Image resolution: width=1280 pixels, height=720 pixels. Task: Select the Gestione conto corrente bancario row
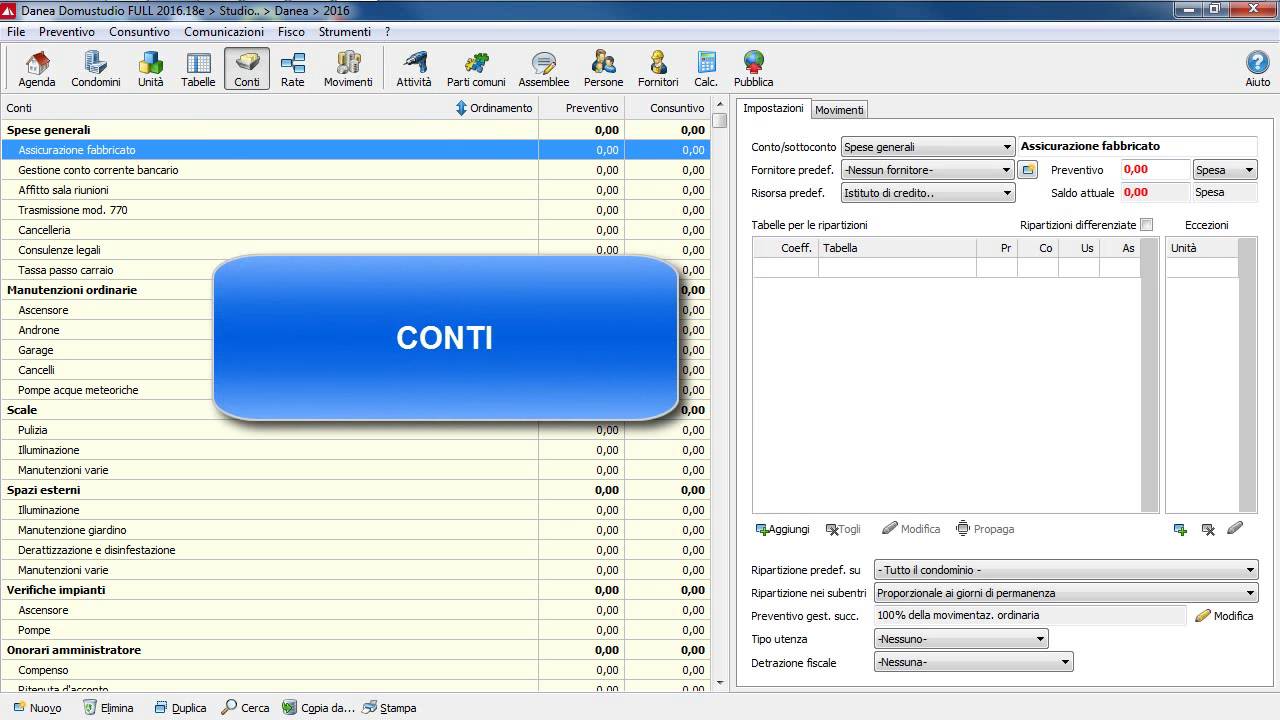(355, 170)
